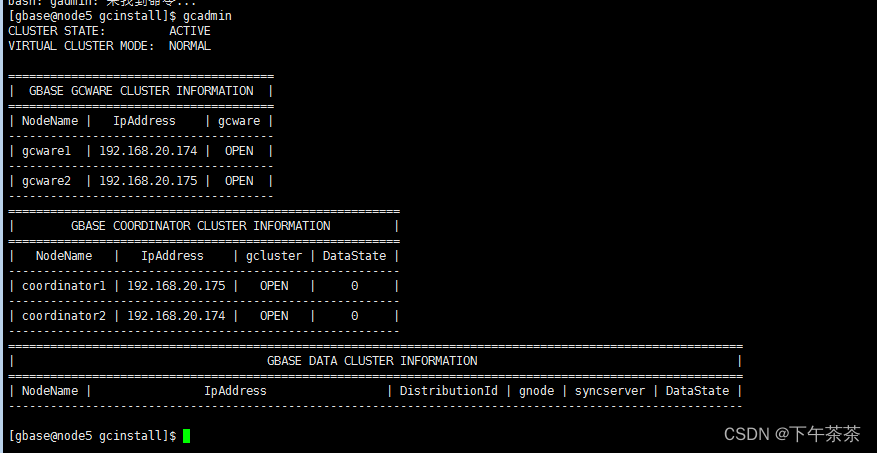Click NodeName header in gcware table

(50, 121)
